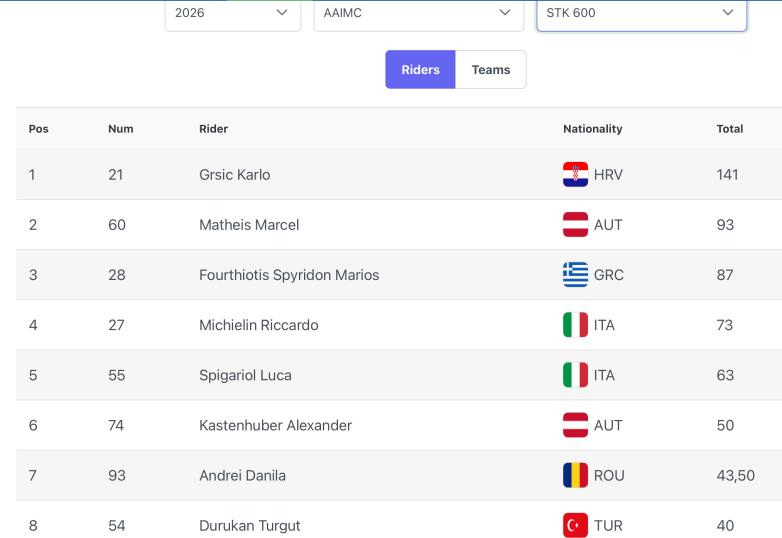Click the Romanian flag next to Andrei Danila
782x538 pixels.
pyautogui.click(x=575, y=475)
